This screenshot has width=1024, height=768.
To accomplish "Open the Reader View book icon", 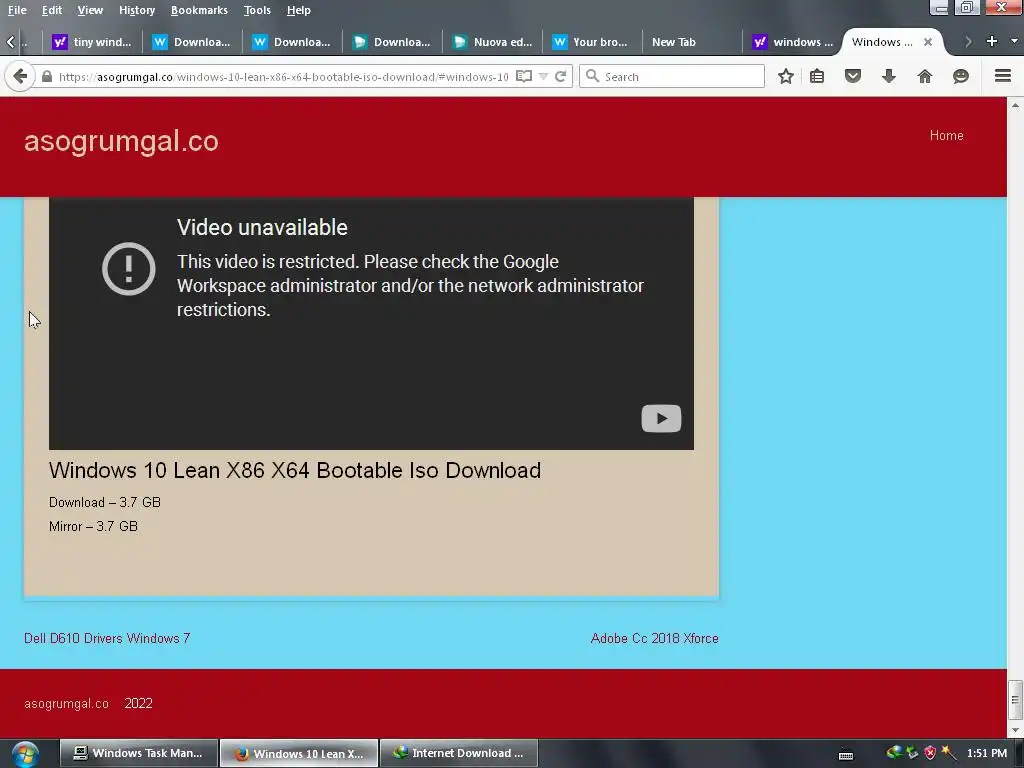I will (524, 76).
